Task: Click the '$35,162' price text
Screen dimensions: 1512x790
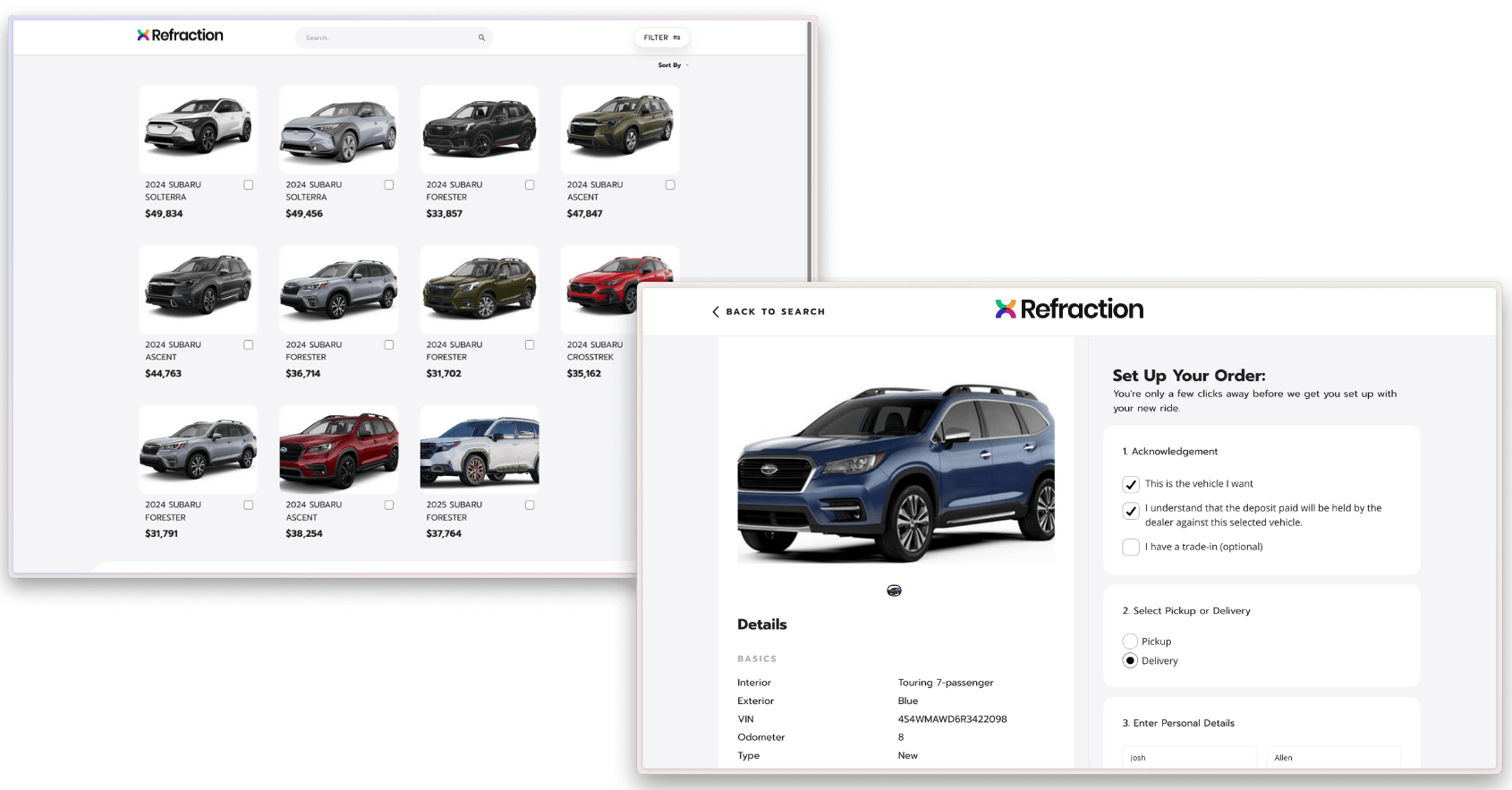Action: (x=584, y=374)
